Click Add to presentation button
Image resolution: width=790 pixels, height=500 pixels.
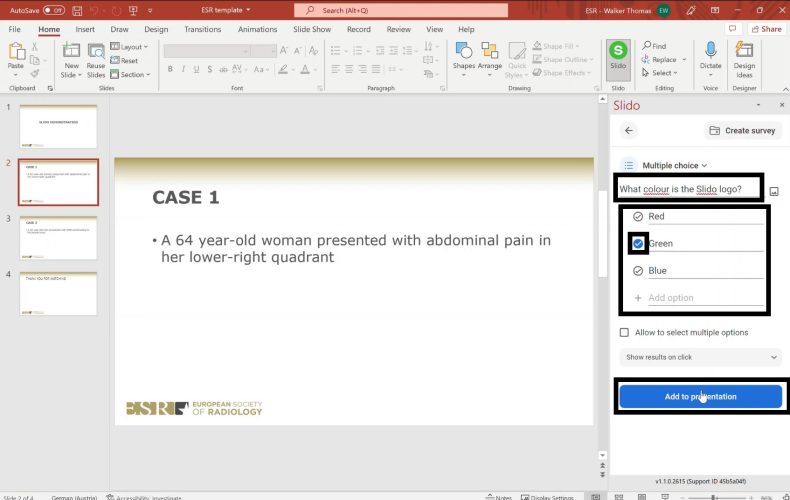[700, 397]
